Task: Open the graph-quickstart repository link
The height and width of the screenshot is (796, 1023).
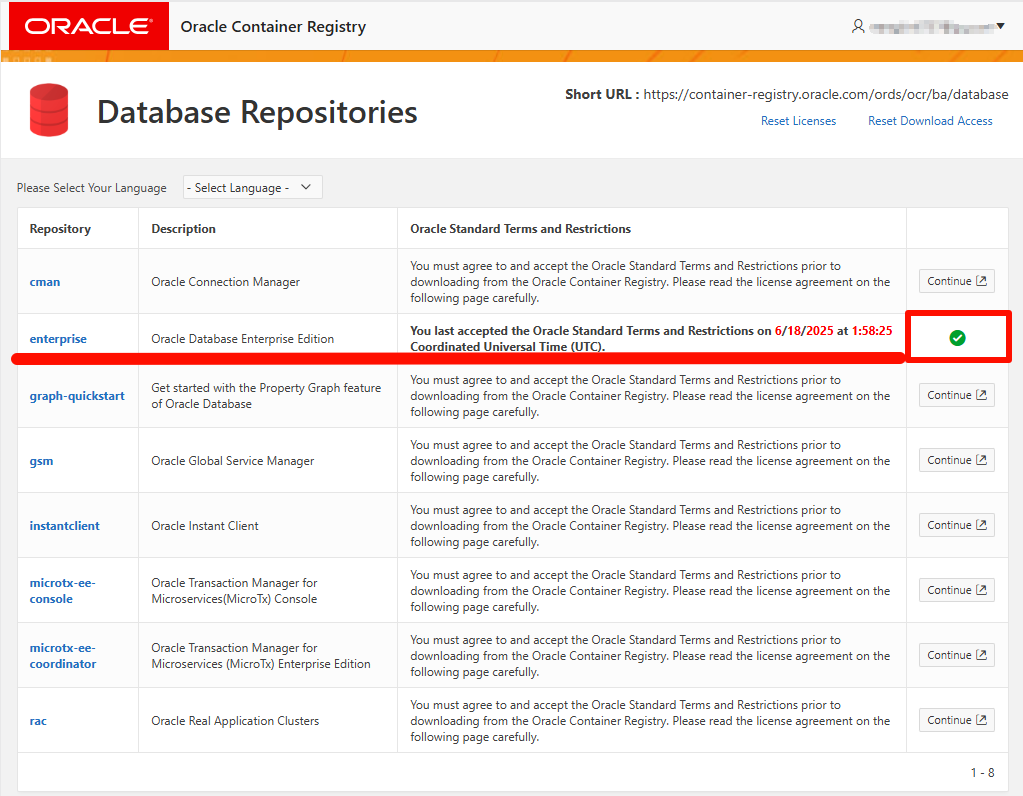Action: click(77, 395)
